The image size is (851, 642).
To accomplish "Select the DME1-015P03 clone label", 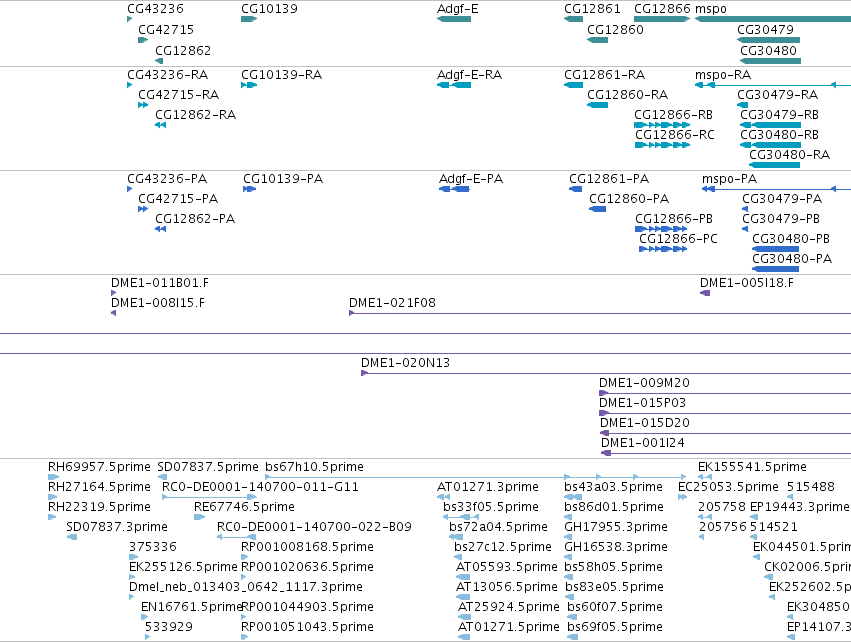I will [642, 403].
